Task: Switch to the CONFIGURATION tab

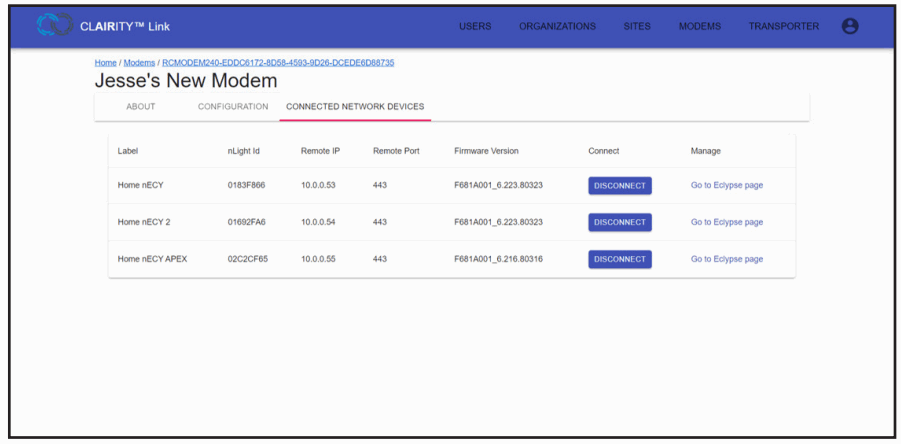Action: 233,107
